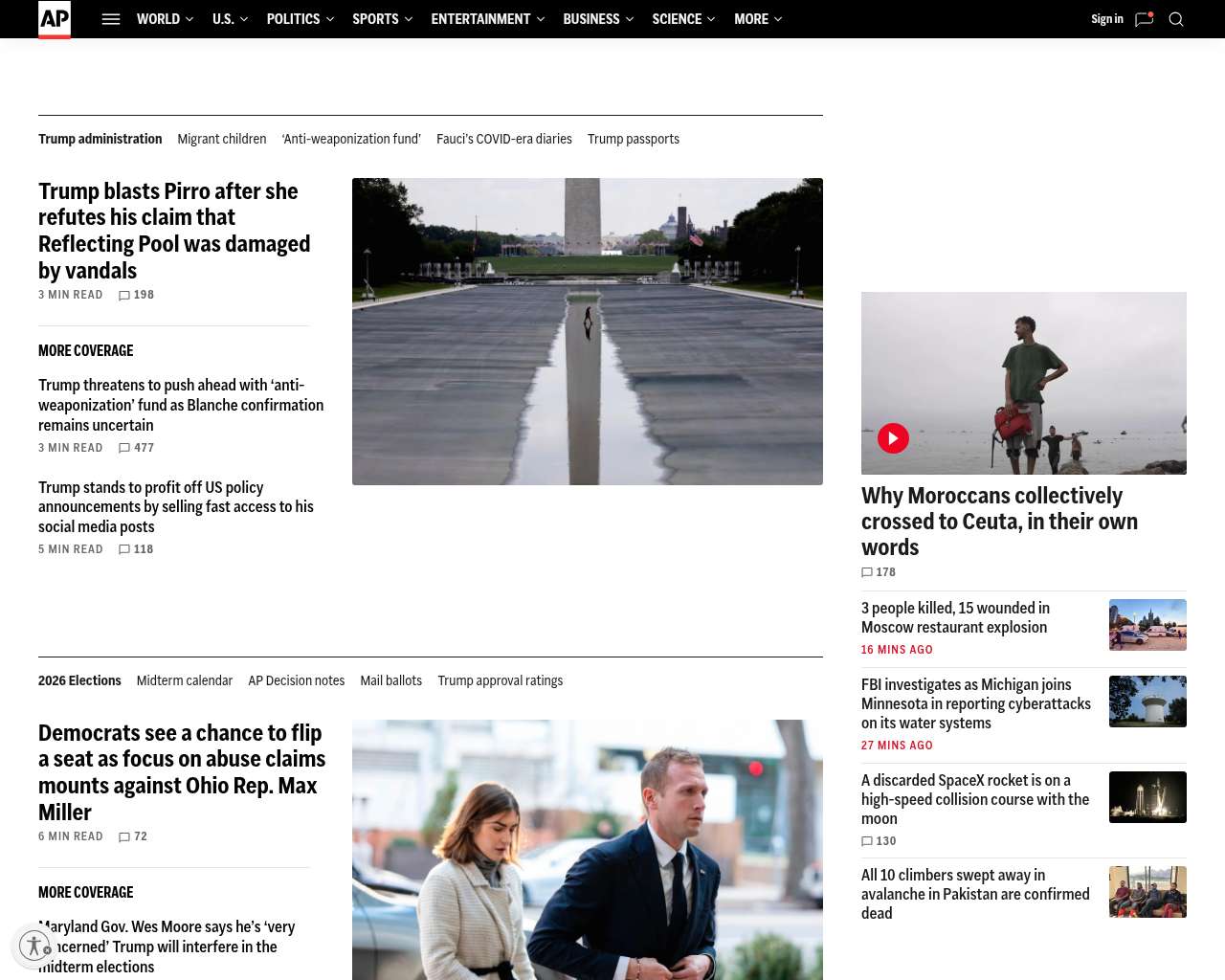Open the 178 comments on the Ceuta video

tap(879, 572)
